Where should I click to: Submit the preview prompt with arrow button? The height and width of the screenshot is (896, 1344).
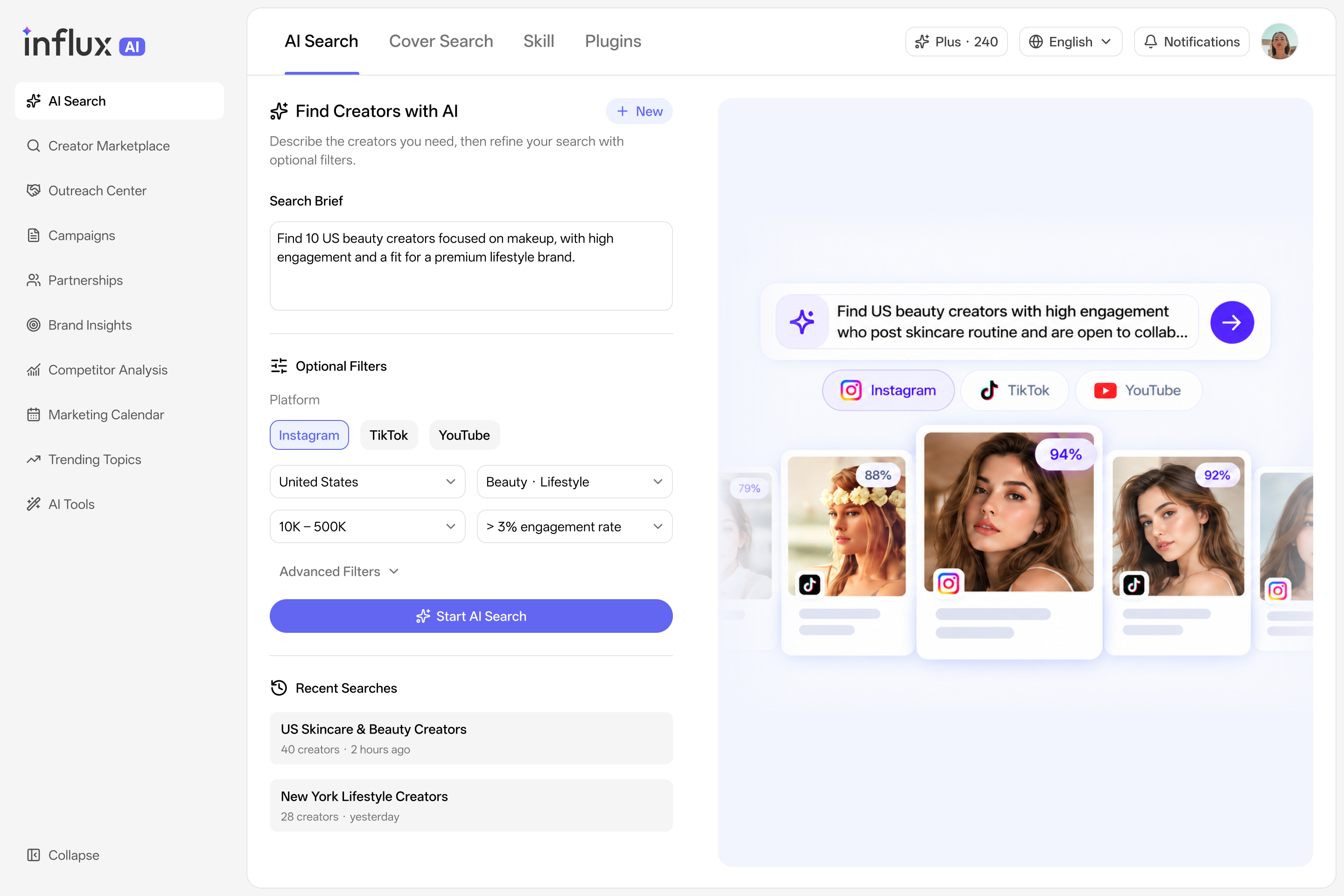(x=1232, y=322)
